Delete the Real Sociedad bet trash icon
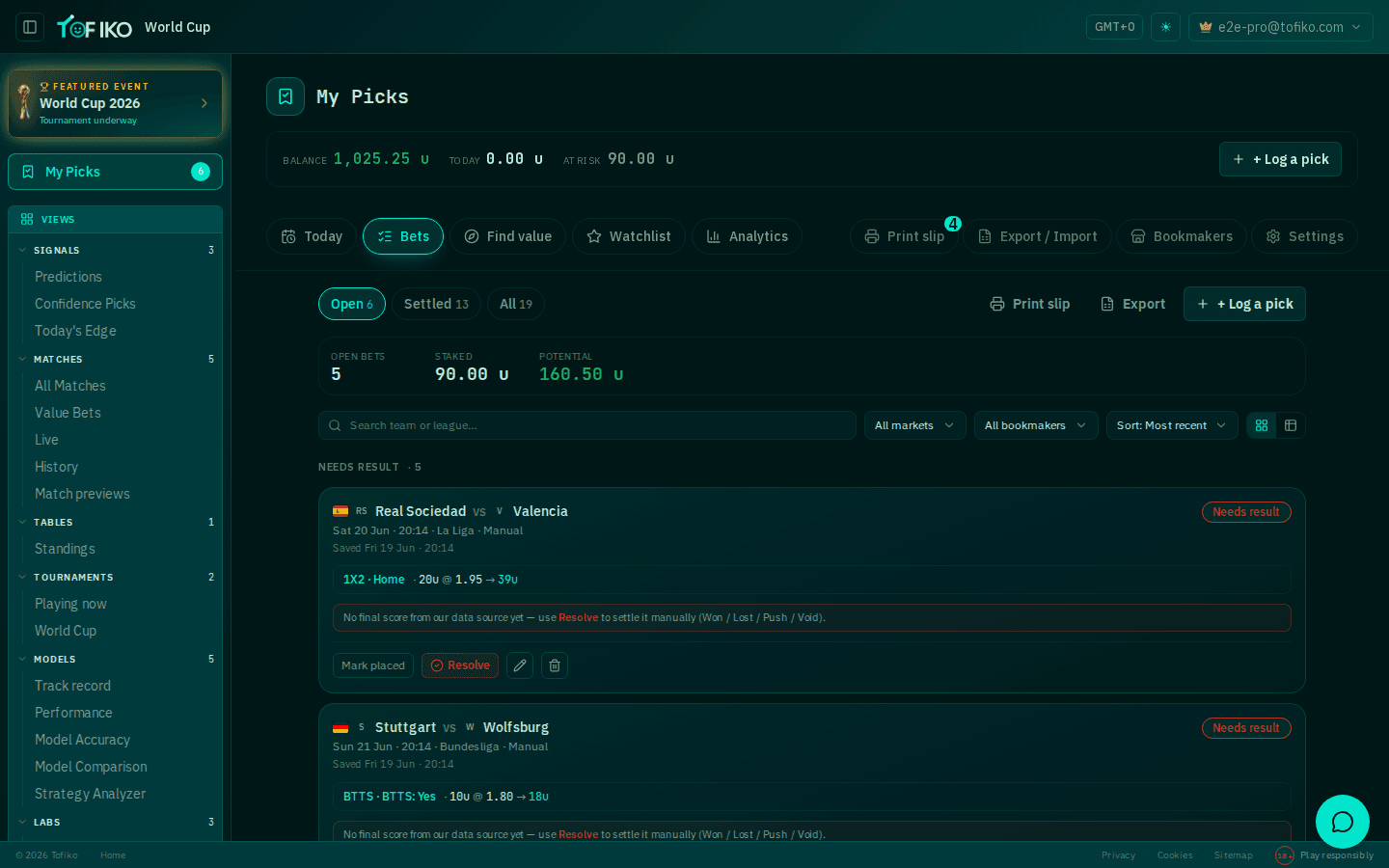This screenshot has height=868, width=1389. pyautogui.click(x=555, y=665)
